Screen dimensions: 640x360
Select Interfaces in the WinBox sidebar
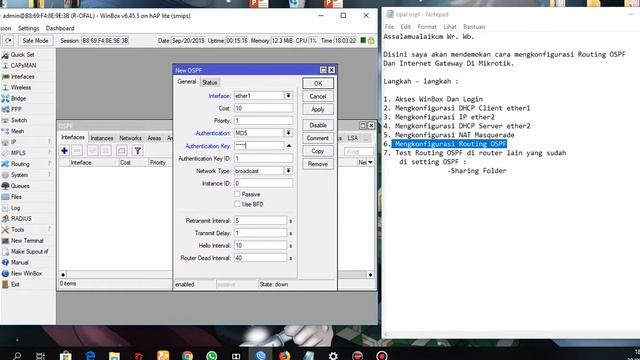coord(22,76)
